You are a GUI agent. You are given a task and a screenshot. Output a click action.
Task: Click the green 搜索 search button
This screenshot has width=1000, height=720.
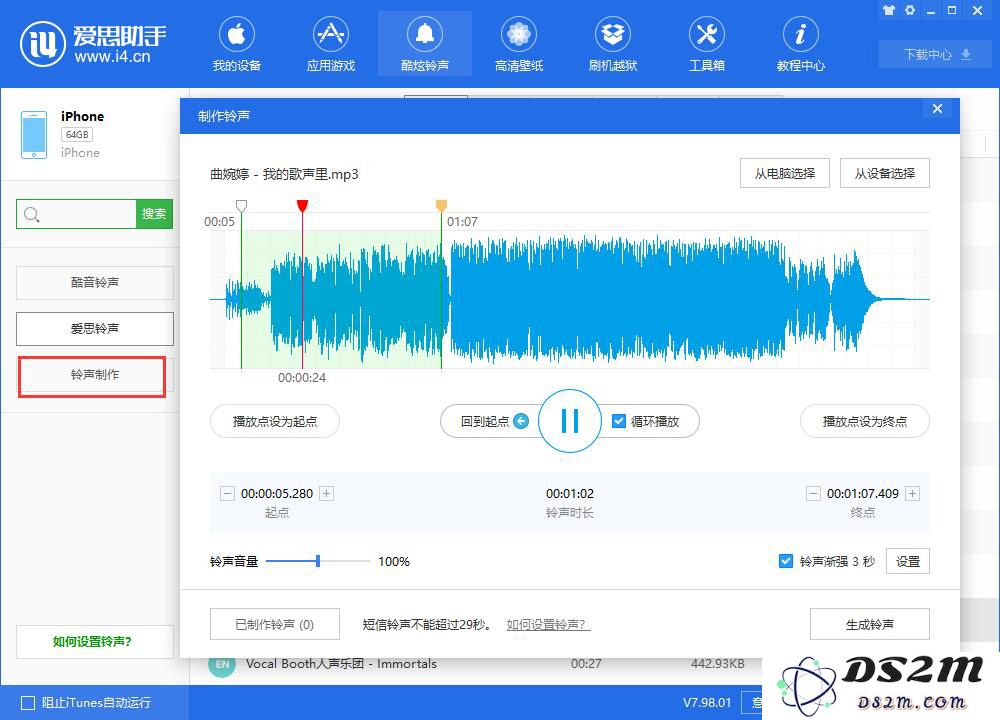pyautogui.click(x=154, y=214)
